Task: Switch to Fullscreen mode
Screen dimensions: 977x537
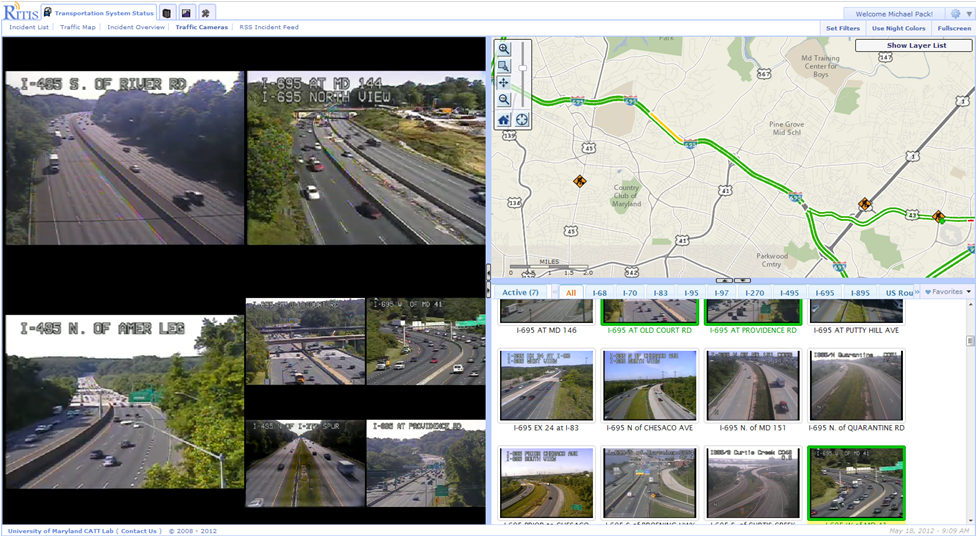Action: click(953, 28)
